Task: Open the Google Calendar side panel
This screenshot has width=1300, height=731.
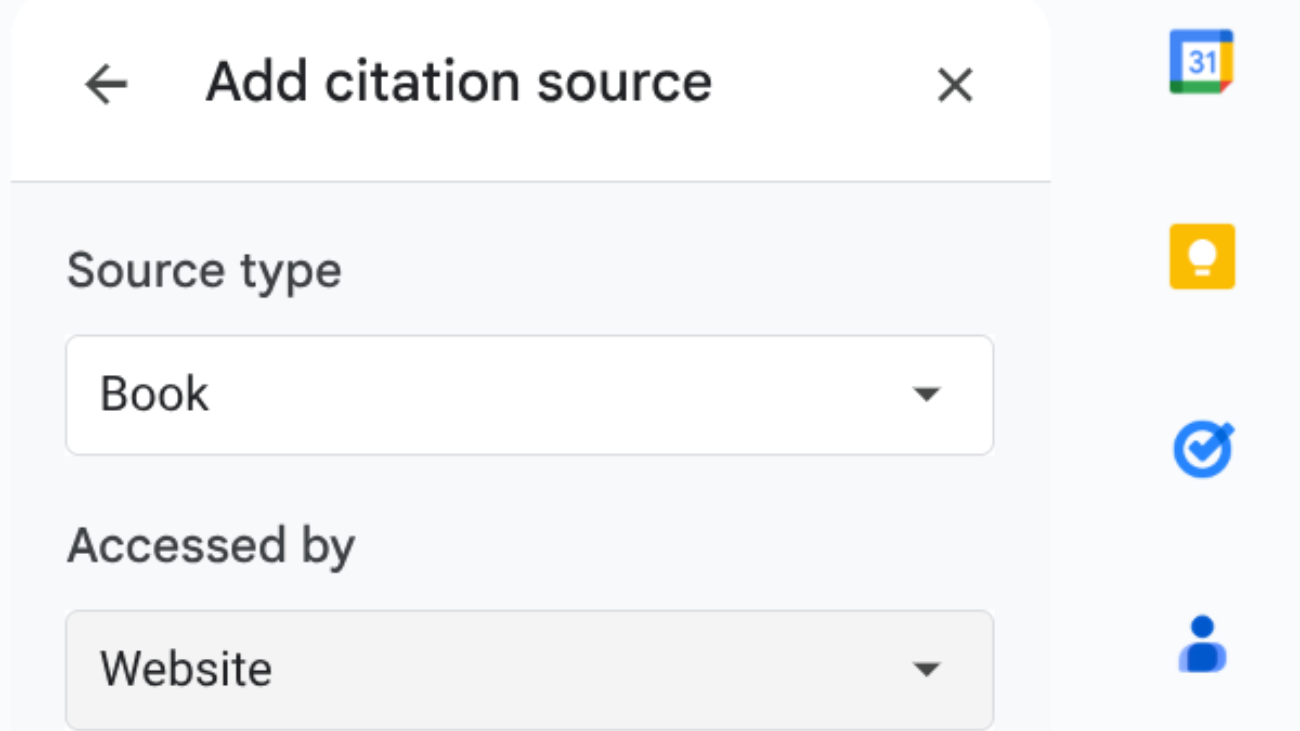Action: click(1200, 60)
